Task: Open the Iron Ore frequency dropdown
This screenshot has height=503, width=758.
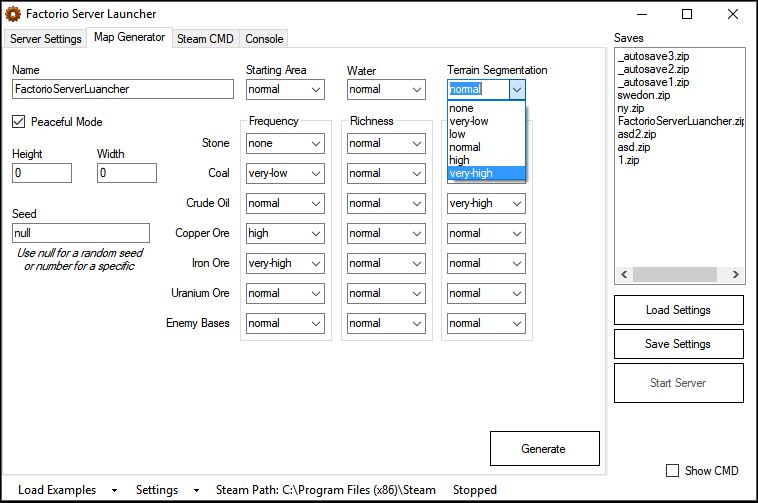Action: coord(285,263)
